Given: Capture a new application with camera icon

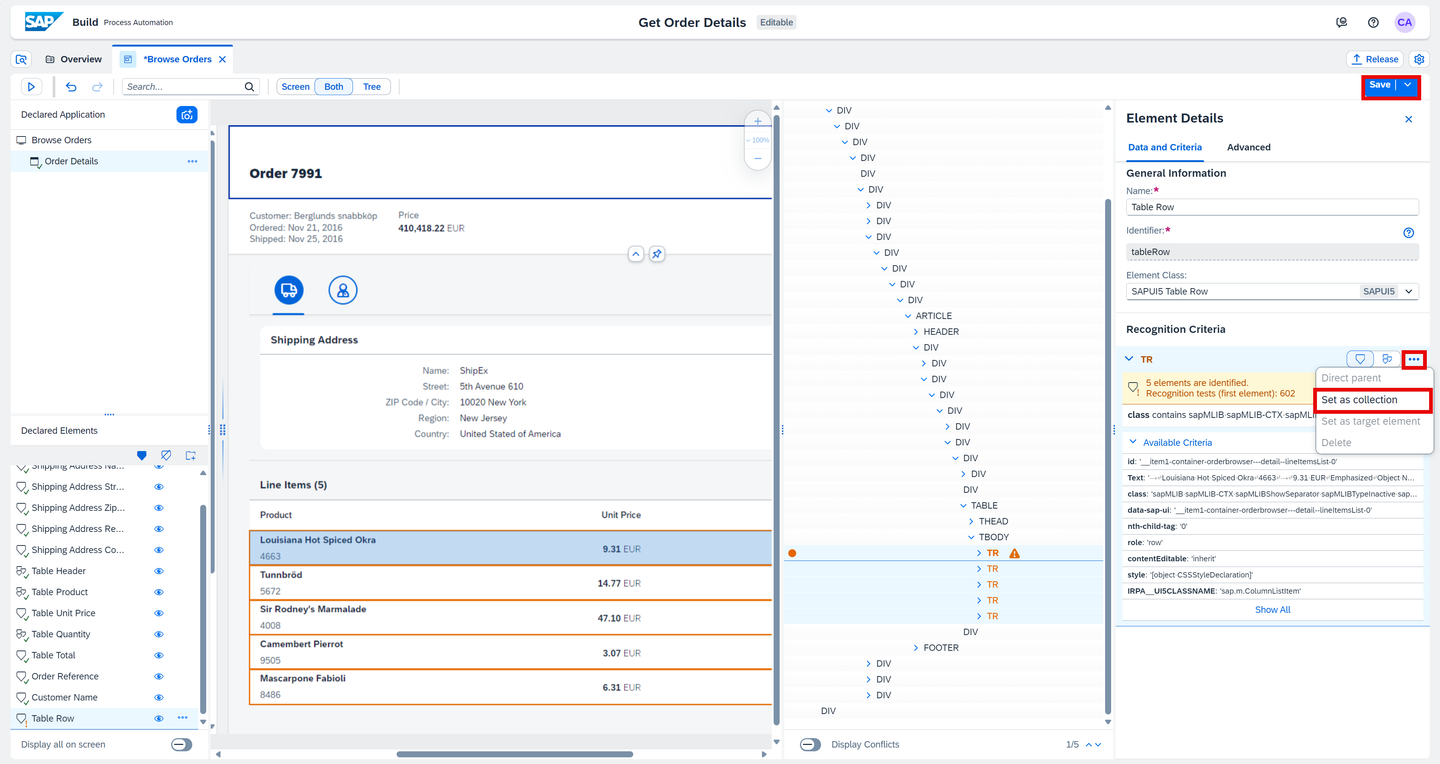Looking at the screenshot, I should tap(187, 115).
